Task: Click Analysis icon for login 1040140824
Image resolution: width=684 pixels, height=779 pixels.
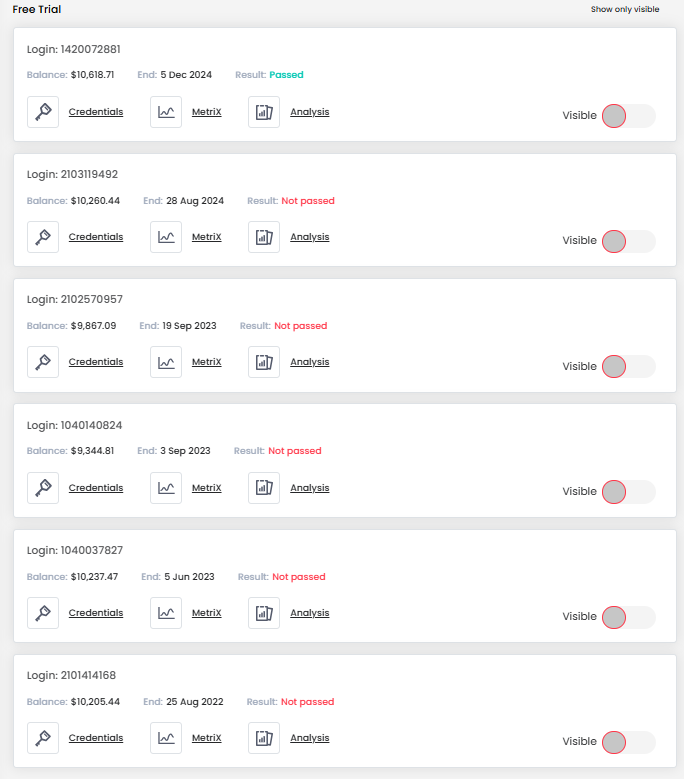Action: coord(264,488)
